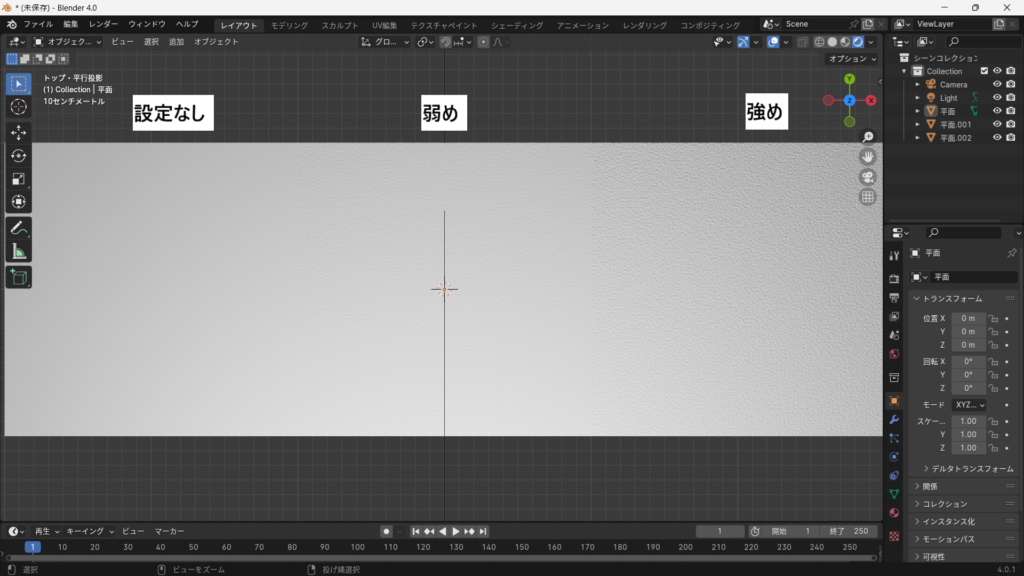Image resolution: width=1024 pixels, height=576 pixels.
Task: Select the Add Cube tool
Action: click(18, 277)
